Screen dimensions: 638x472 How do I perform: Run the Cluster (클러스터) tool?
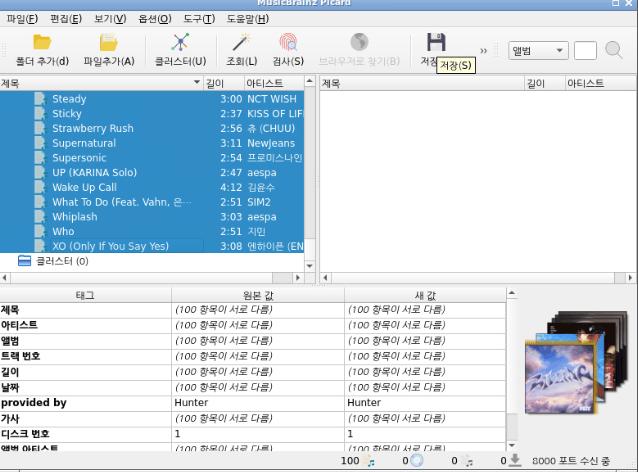tap(180, 43)
